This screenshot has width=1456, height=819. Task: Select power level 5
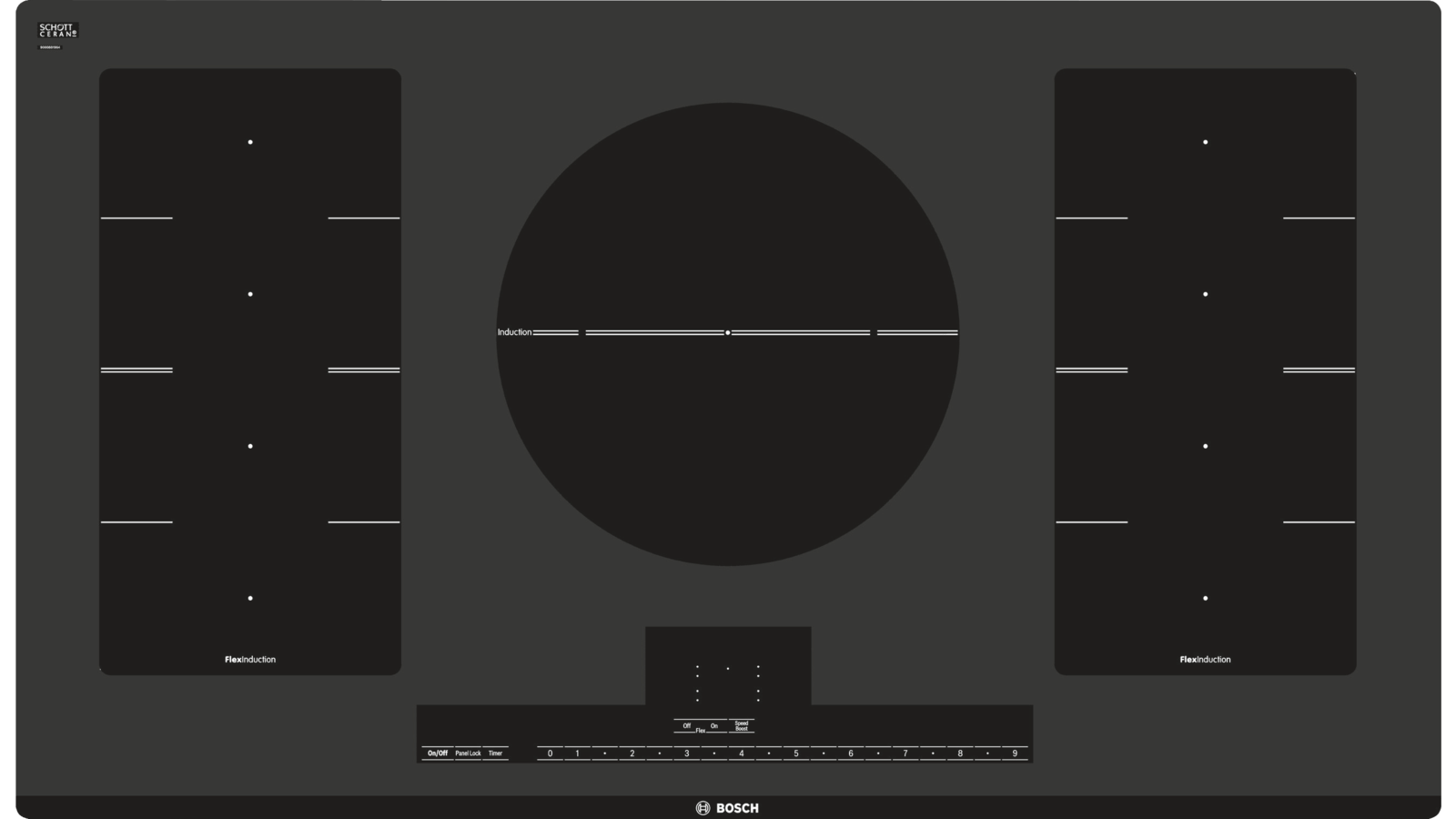click(795, 753)
